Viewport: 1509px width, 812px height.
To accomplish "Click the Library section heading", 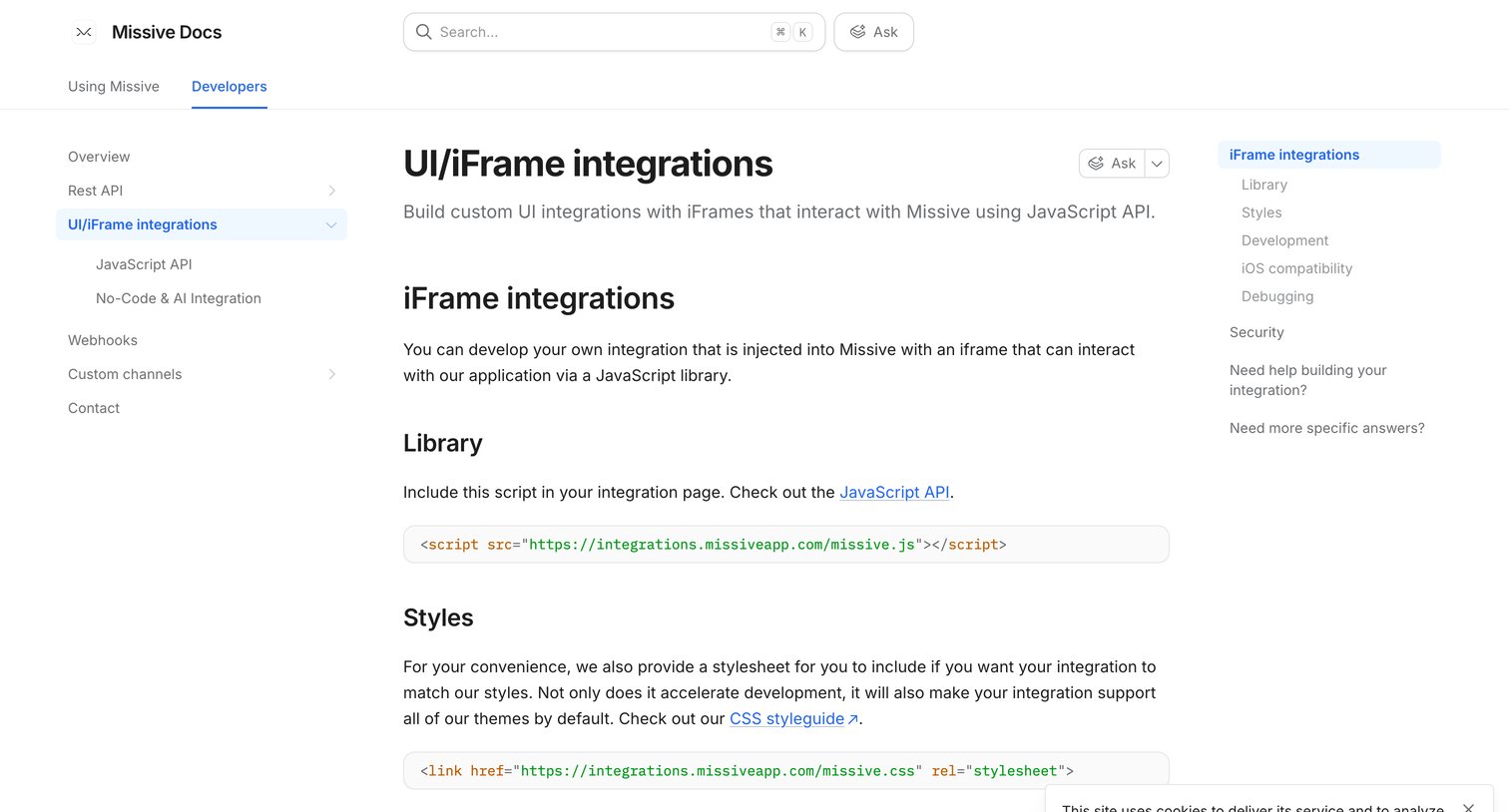I will pos(443,443).
